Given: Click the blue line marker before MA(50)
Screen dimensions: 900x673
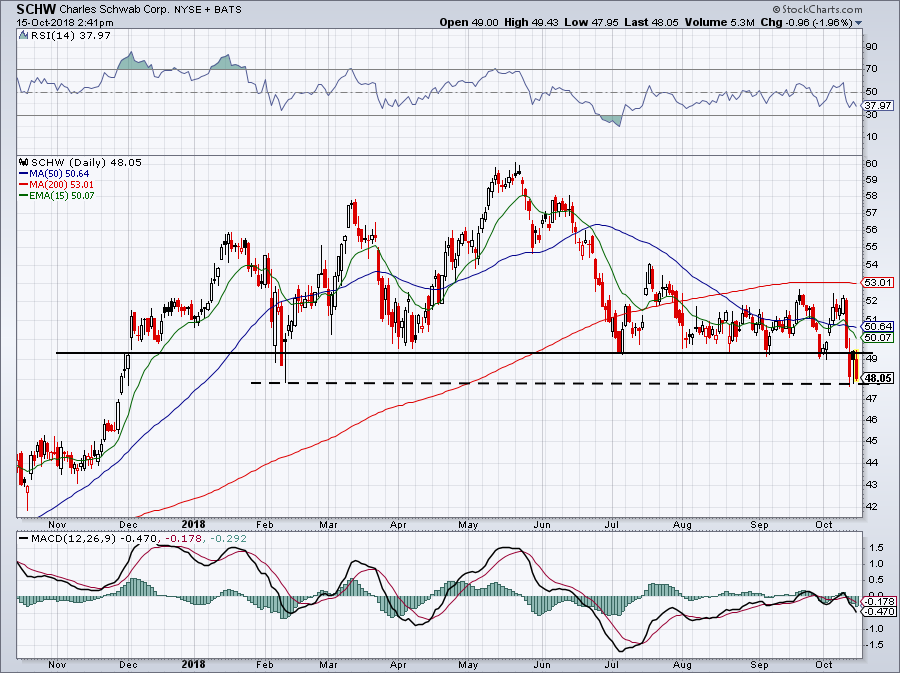Looking at the screenshot, I should (24, 173).
